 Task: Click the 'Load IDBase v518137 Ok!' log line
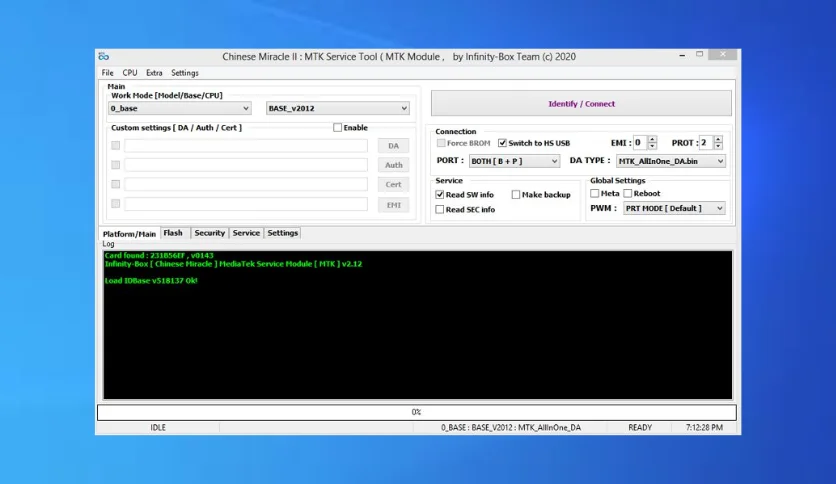point(151,280)
